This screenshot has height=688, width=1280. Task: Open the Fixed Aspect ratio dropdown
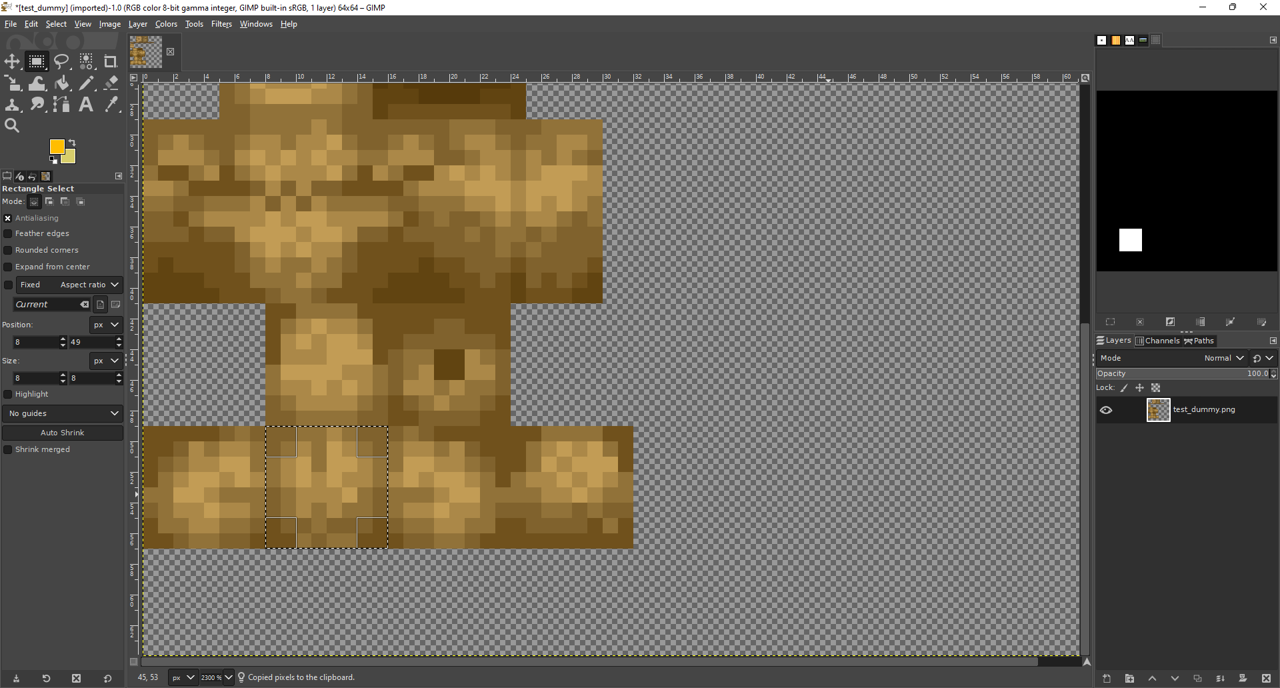(69, 285)
